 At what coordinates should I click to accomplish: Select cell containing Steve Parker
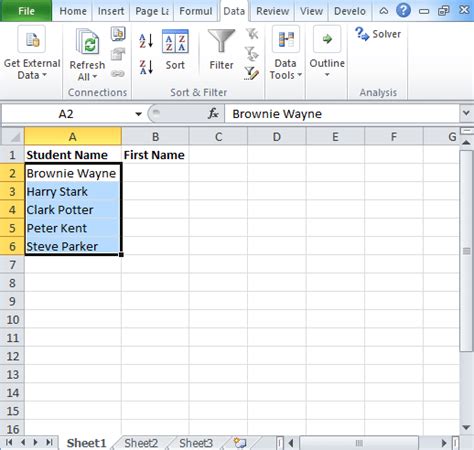(73, 246)
